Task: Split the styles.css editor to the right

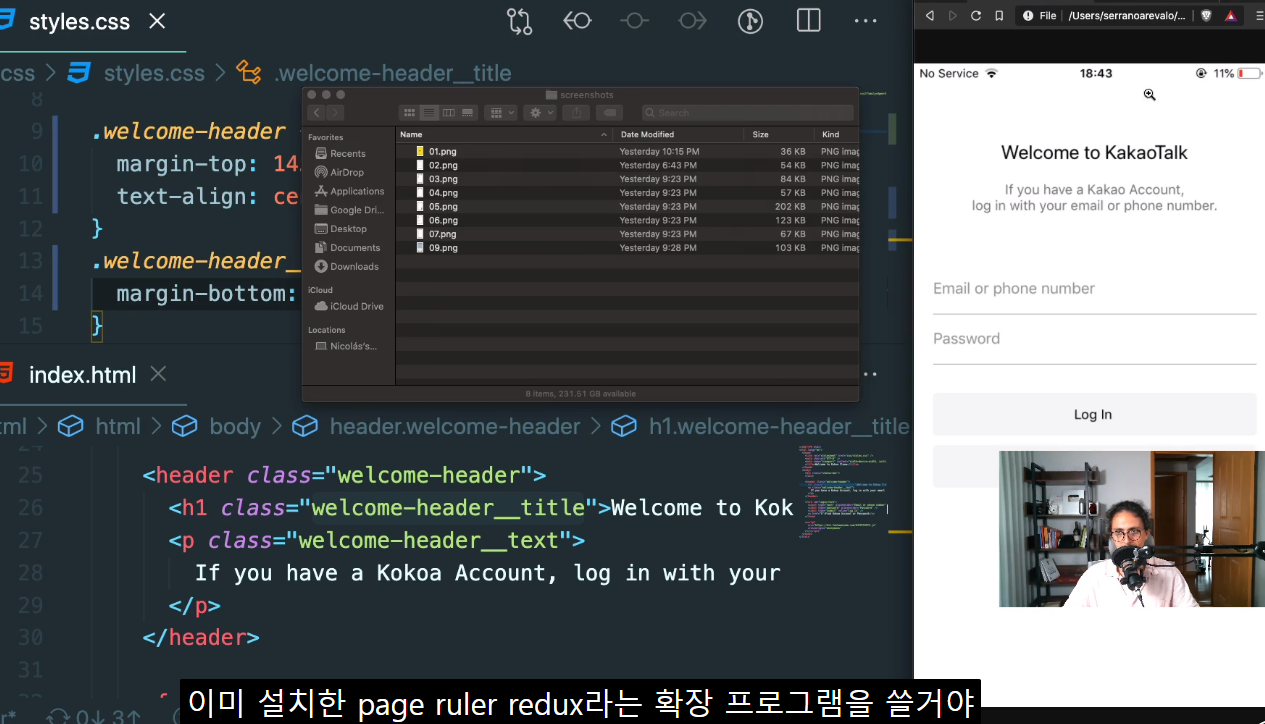Action: click(808, 21)
